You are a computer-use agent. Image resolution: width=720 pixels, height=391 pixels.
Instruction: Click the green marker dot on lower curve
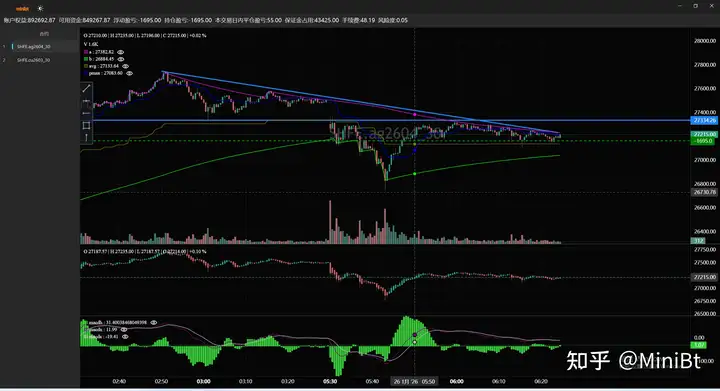click(415, 173)
